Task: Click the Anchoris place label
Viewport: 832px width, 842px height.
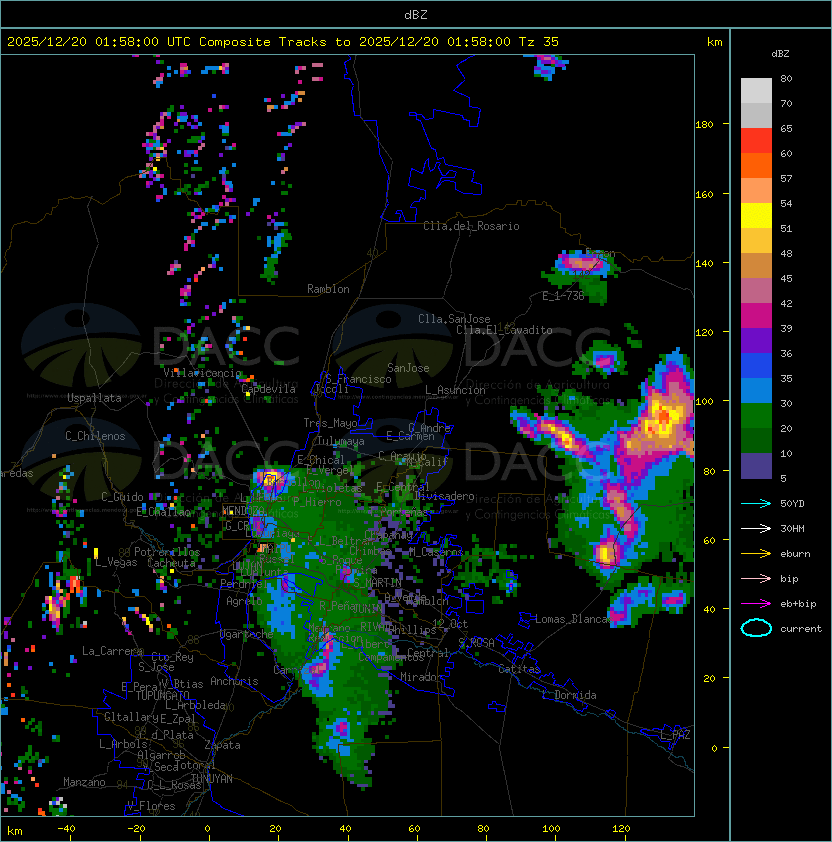Action: coord(234,681)
